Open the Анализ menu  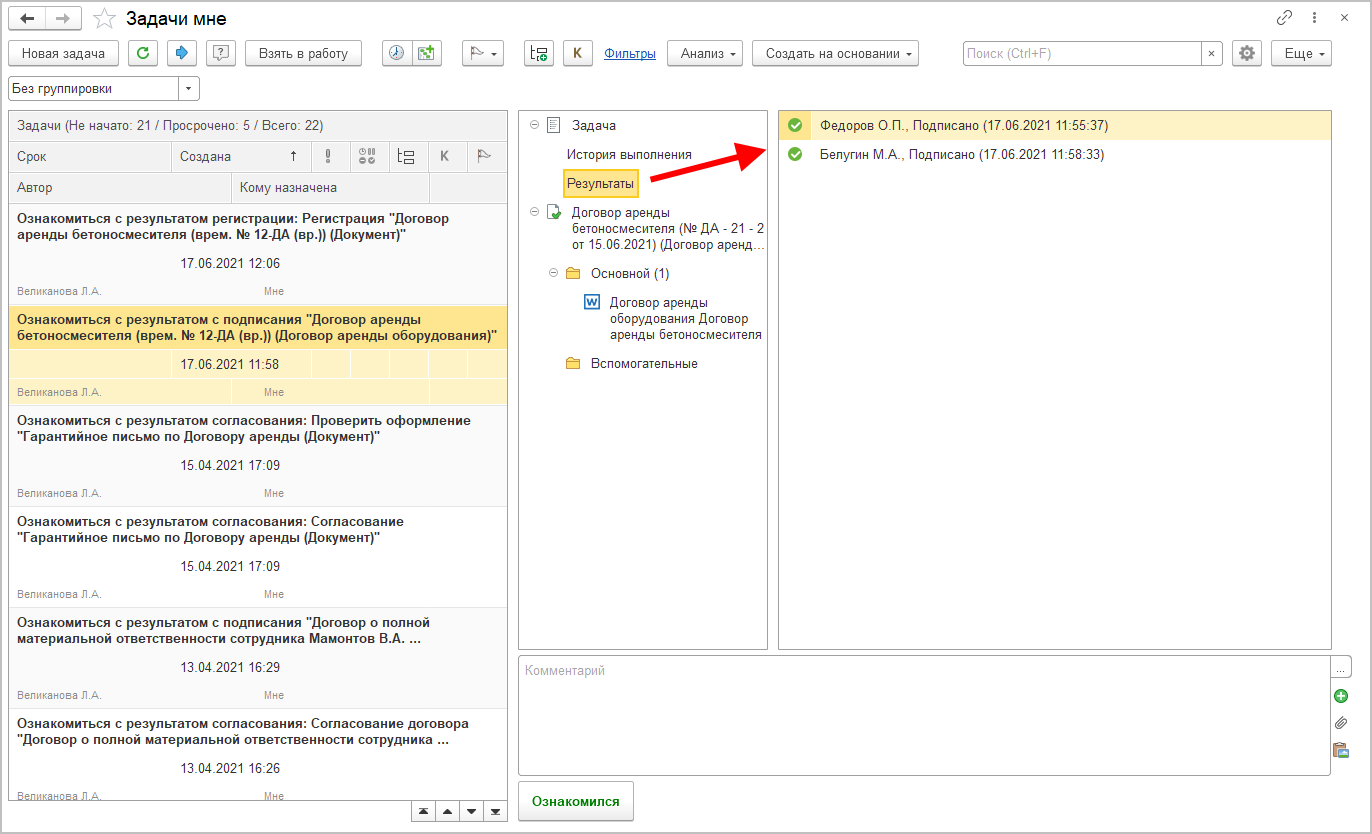point(705,54)
